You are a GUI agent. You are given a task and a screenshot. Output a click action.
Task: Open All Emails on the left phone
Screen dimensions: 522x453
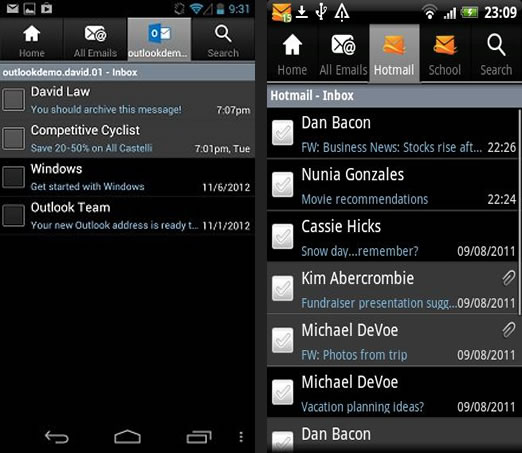(95, 40)
